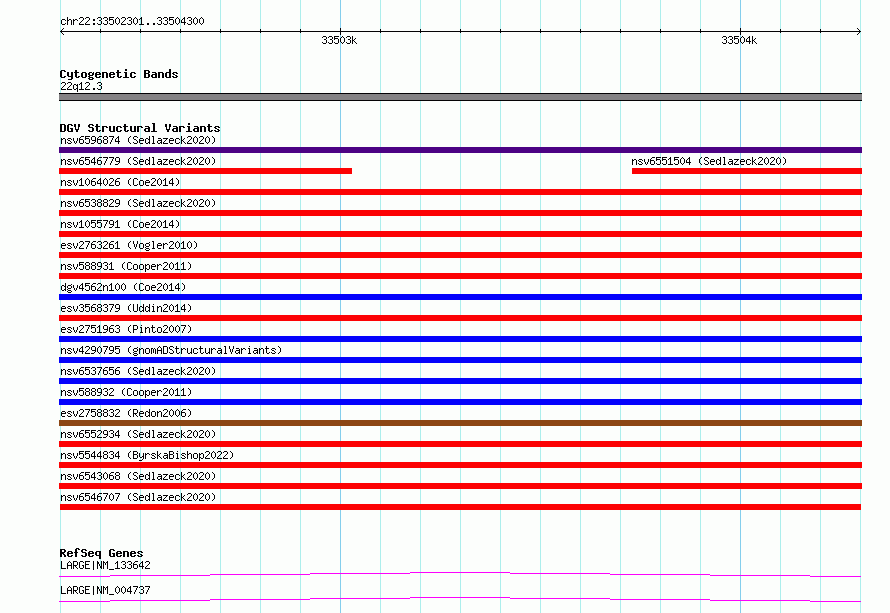The width and height of the screenshot is (890, 613).
Task: Open the esv2758832 (Redon2006) label
Action: (126, 413)
